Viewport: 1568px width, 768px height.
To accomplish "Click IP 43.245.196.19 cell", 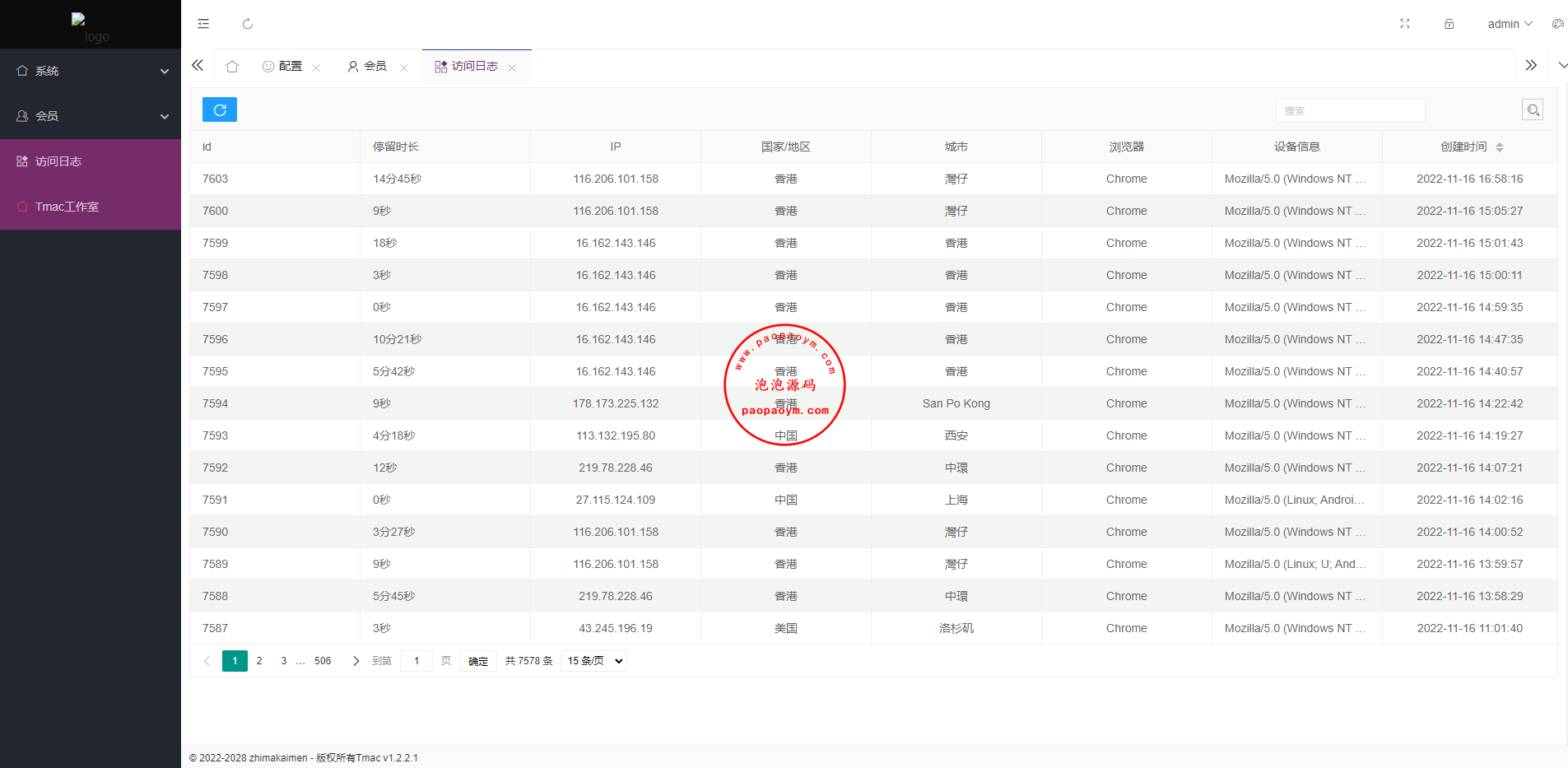I will pyautogui.click(x=616, y=628).
